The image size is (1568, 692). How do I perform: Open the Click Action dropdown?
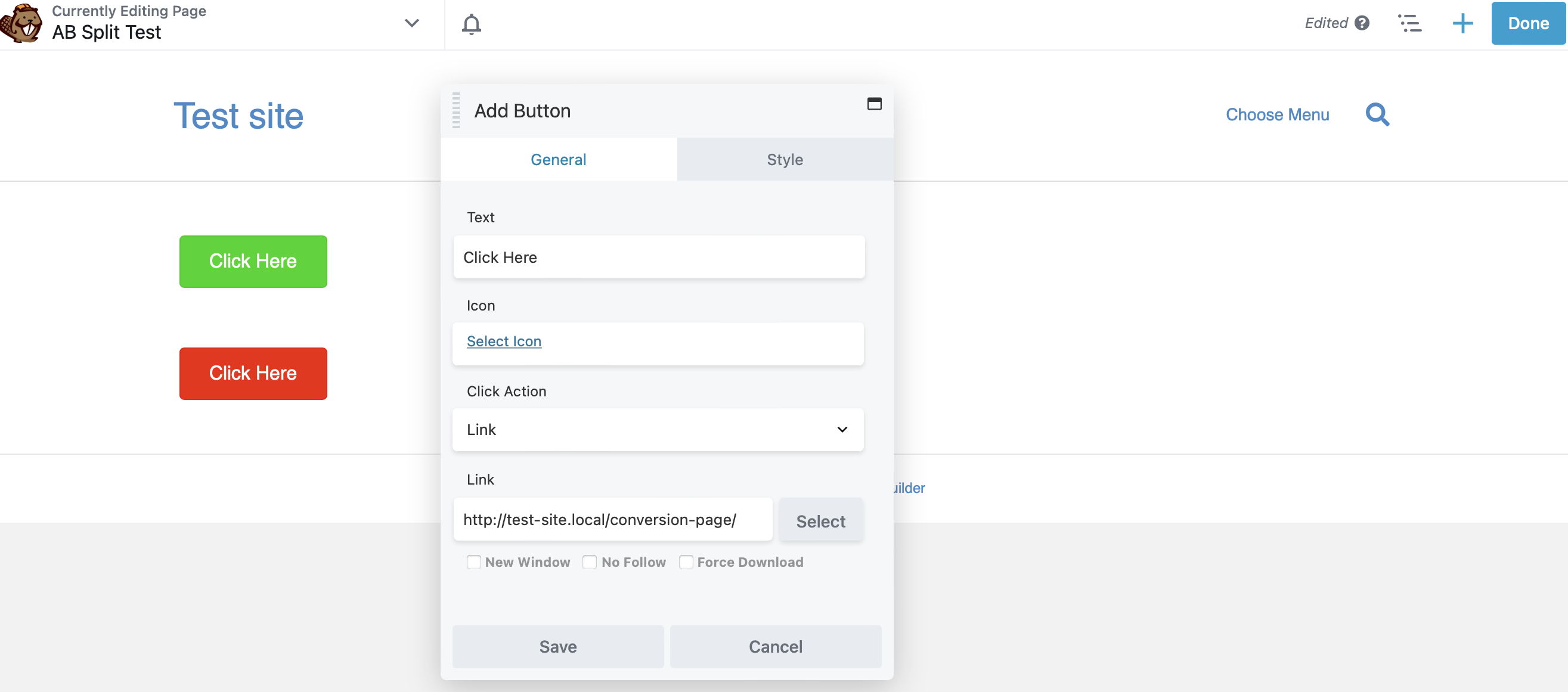pos(658,430)
